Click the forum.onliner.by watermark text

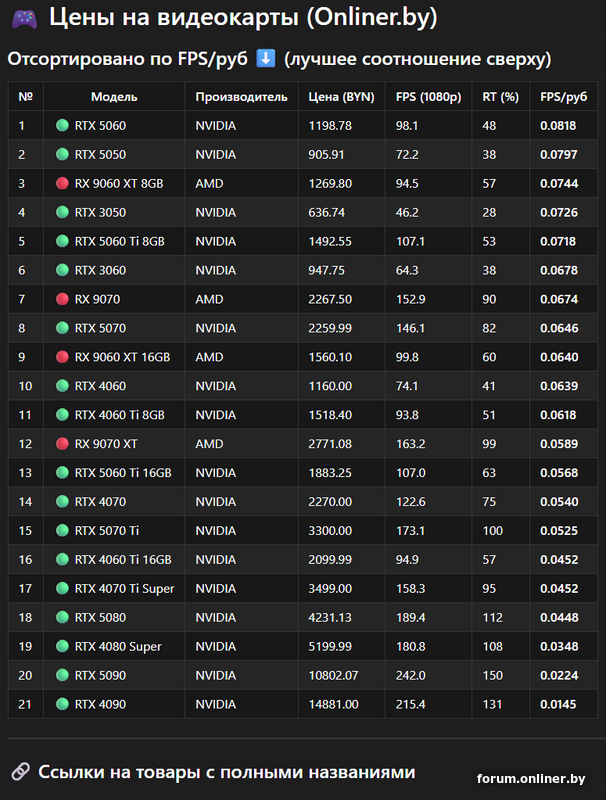(x=531, y=778)
